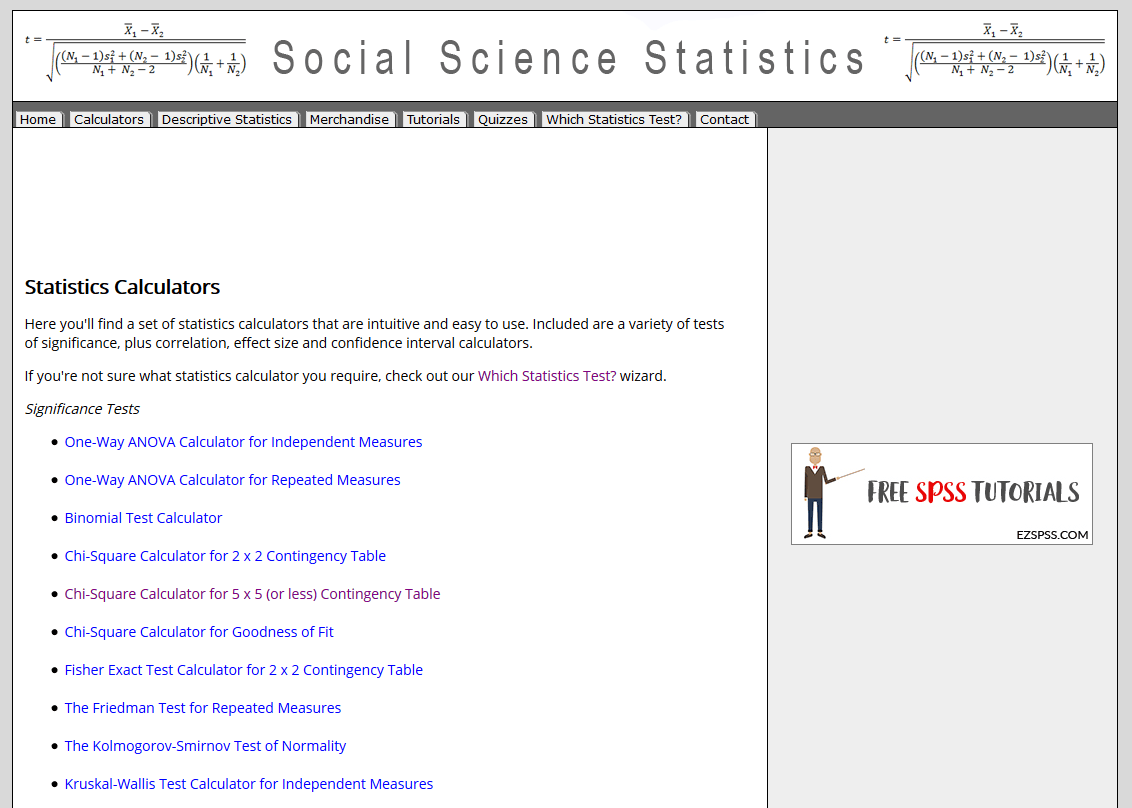The width and height of the screenshot is (1132, 808).
Task: Open the Quizzes menu tab
Action: tap(503, 120)
